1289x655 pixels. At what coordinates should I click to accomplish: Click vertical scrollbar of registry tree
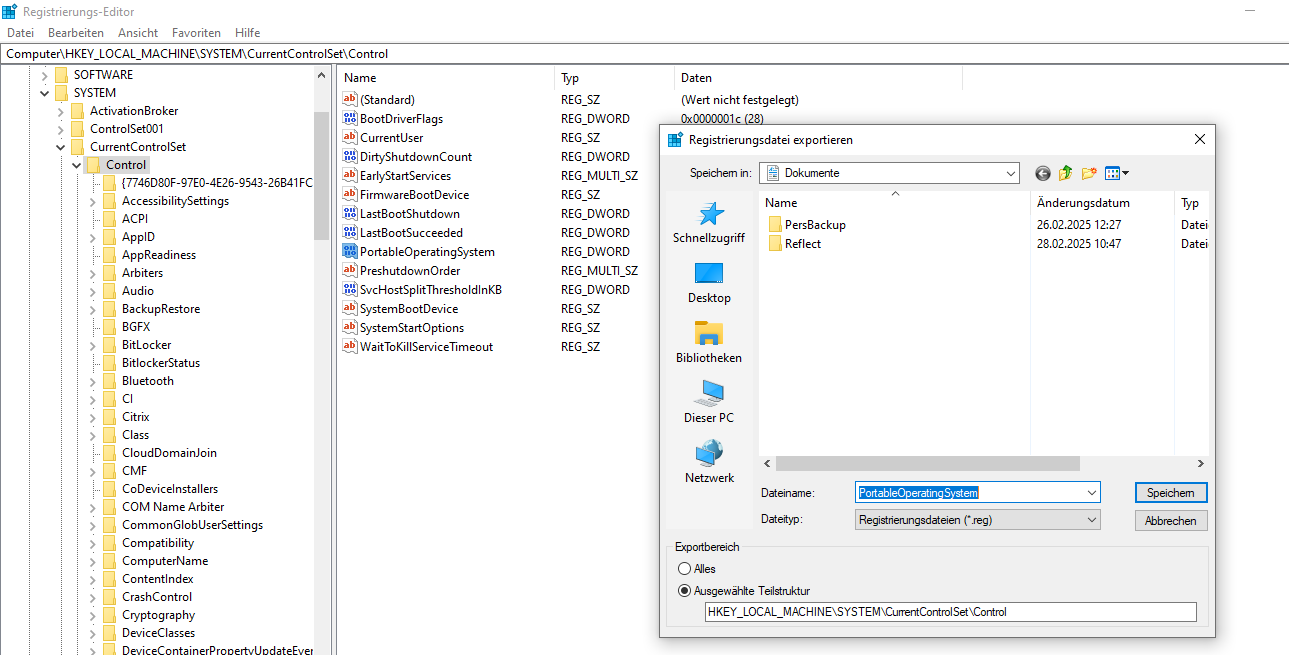(x=322, y=176)
